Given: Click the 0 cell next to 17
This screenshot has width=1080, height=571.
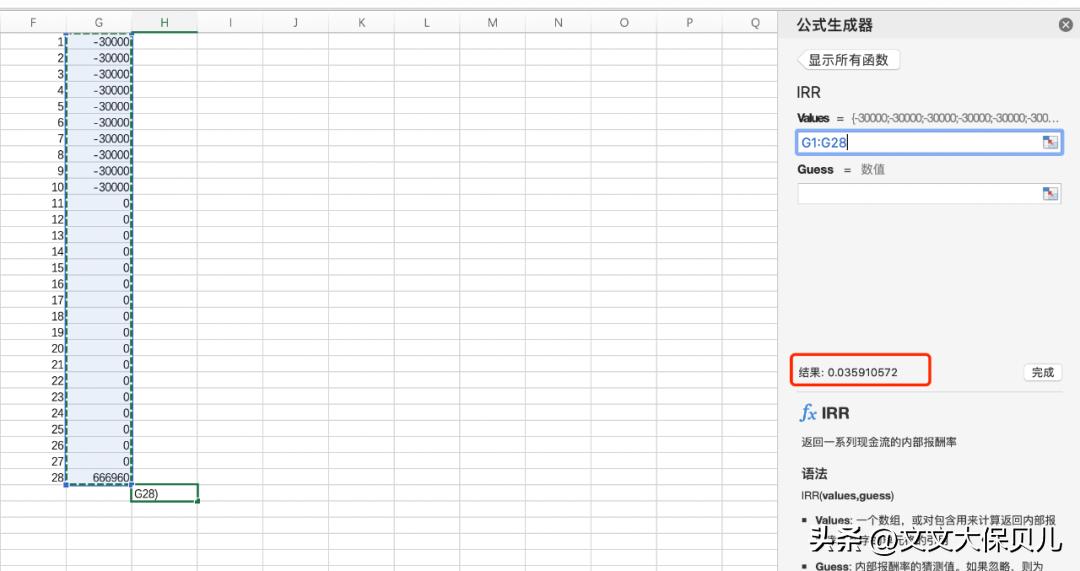Looking at the screenshot, I should point(98,300).
